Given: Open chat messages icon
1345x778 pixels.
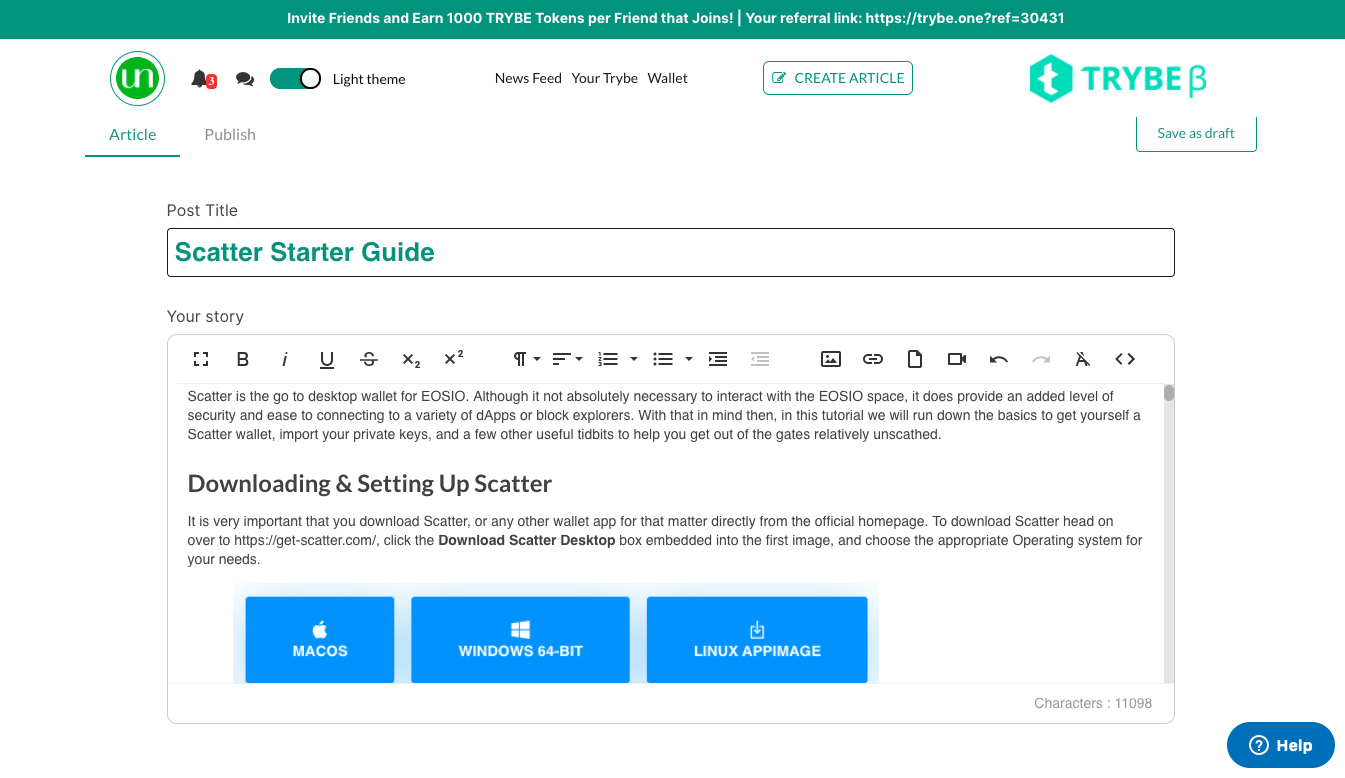Looking at the screenshot, I should [x=245, y=78].
